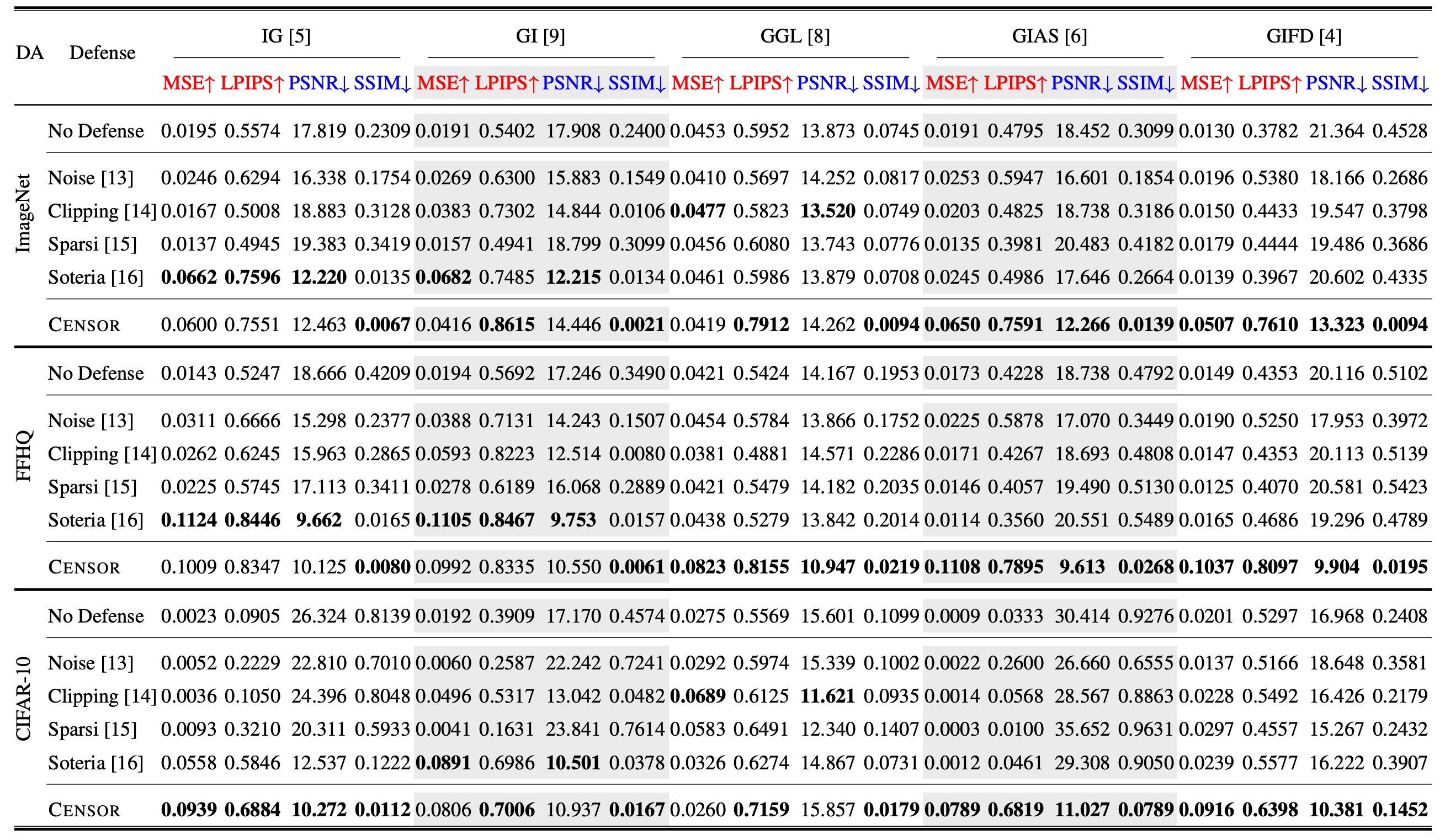Click the bold value 0.8467

(506, 520)
